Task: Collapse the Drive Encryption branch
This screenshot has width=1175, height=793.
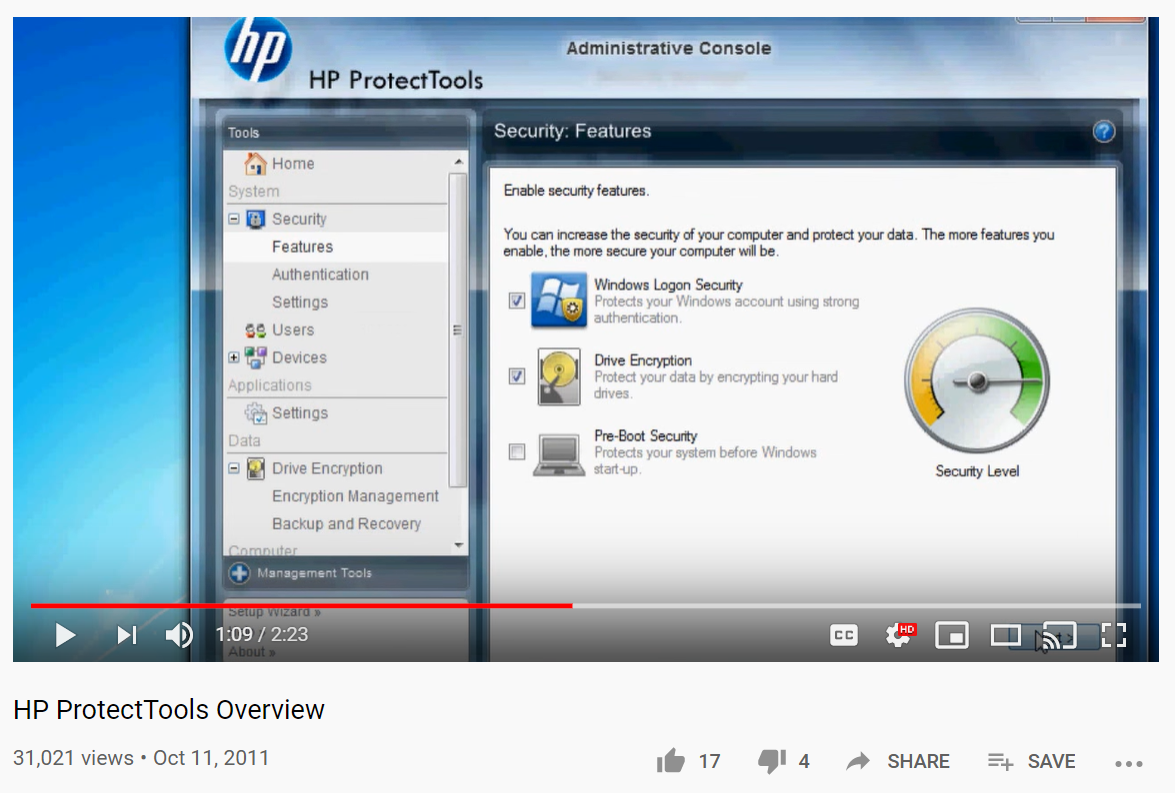Action: click(x=233, y=468)
